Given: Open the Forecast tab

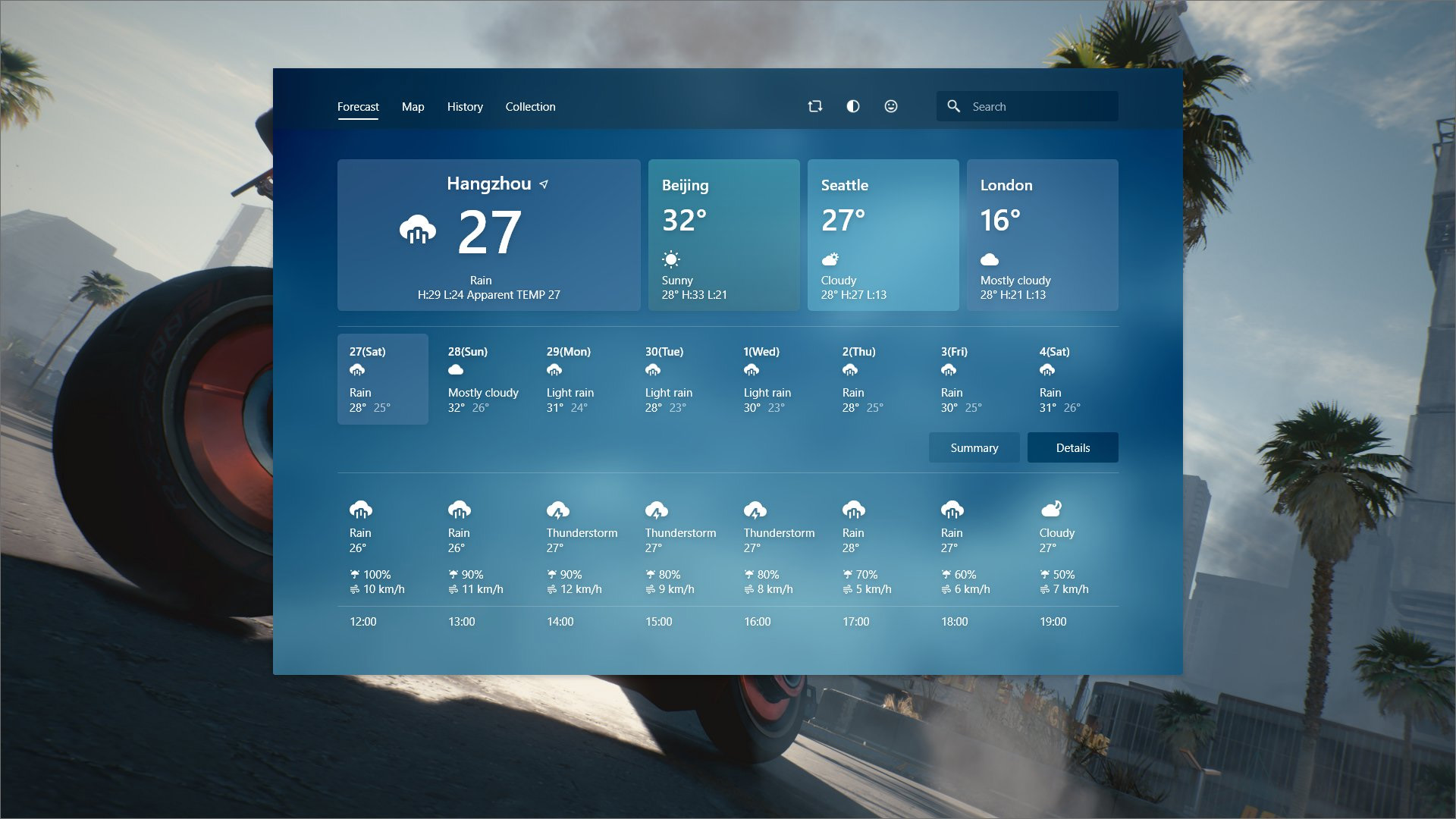Looking at the screenshot, I should (358, 107).
